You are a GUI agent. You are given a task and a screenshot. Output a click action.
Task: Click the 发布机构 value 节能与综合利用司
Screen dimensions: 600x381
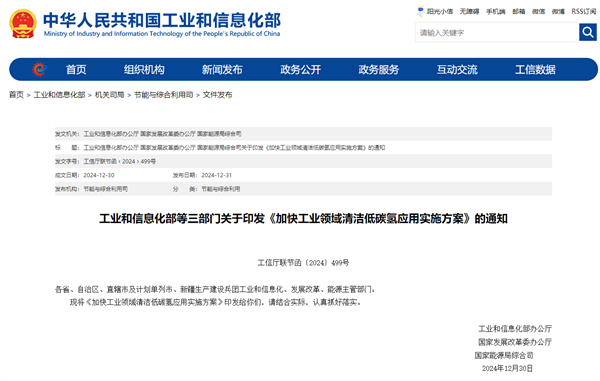point(106,189)
